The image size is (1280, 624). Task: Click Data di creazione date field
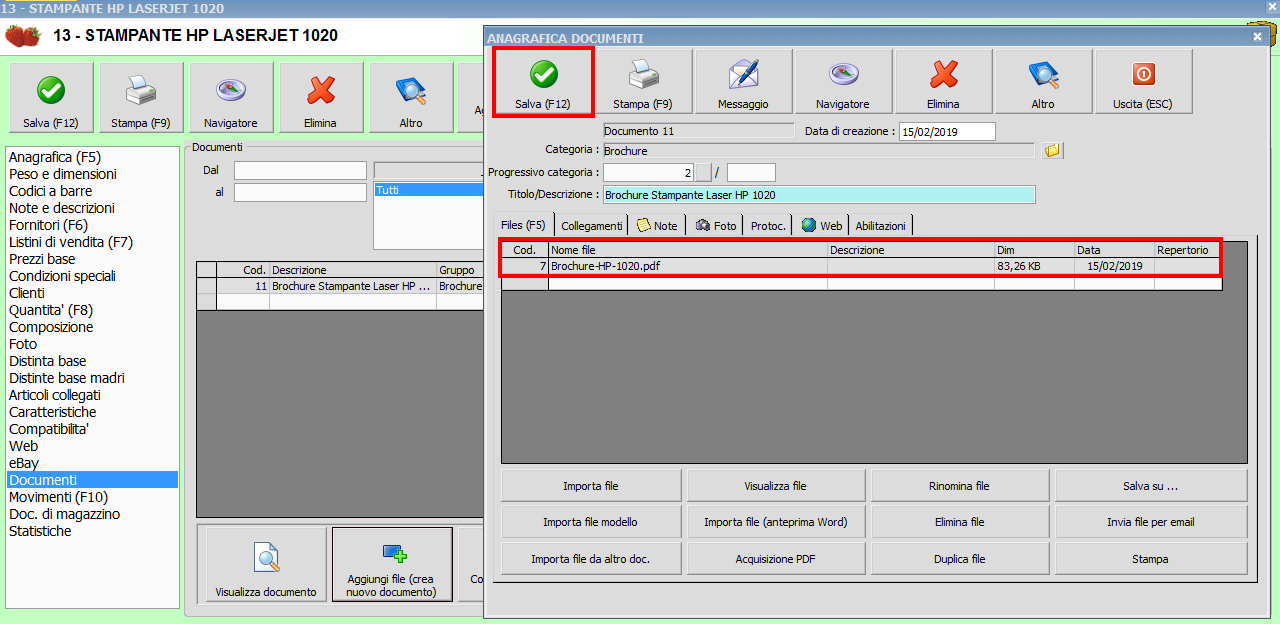(947, 131)
